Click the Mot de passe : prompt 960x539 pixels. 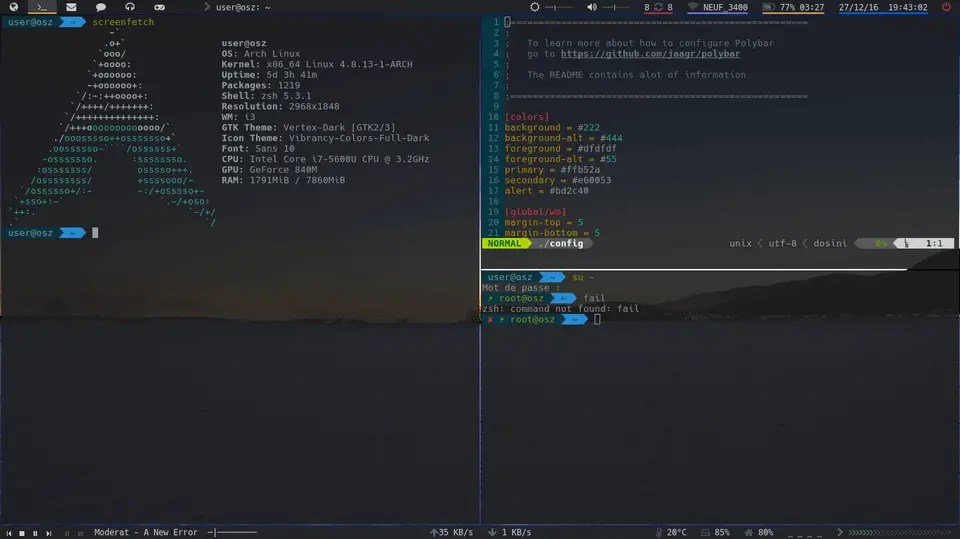point(521,287)
